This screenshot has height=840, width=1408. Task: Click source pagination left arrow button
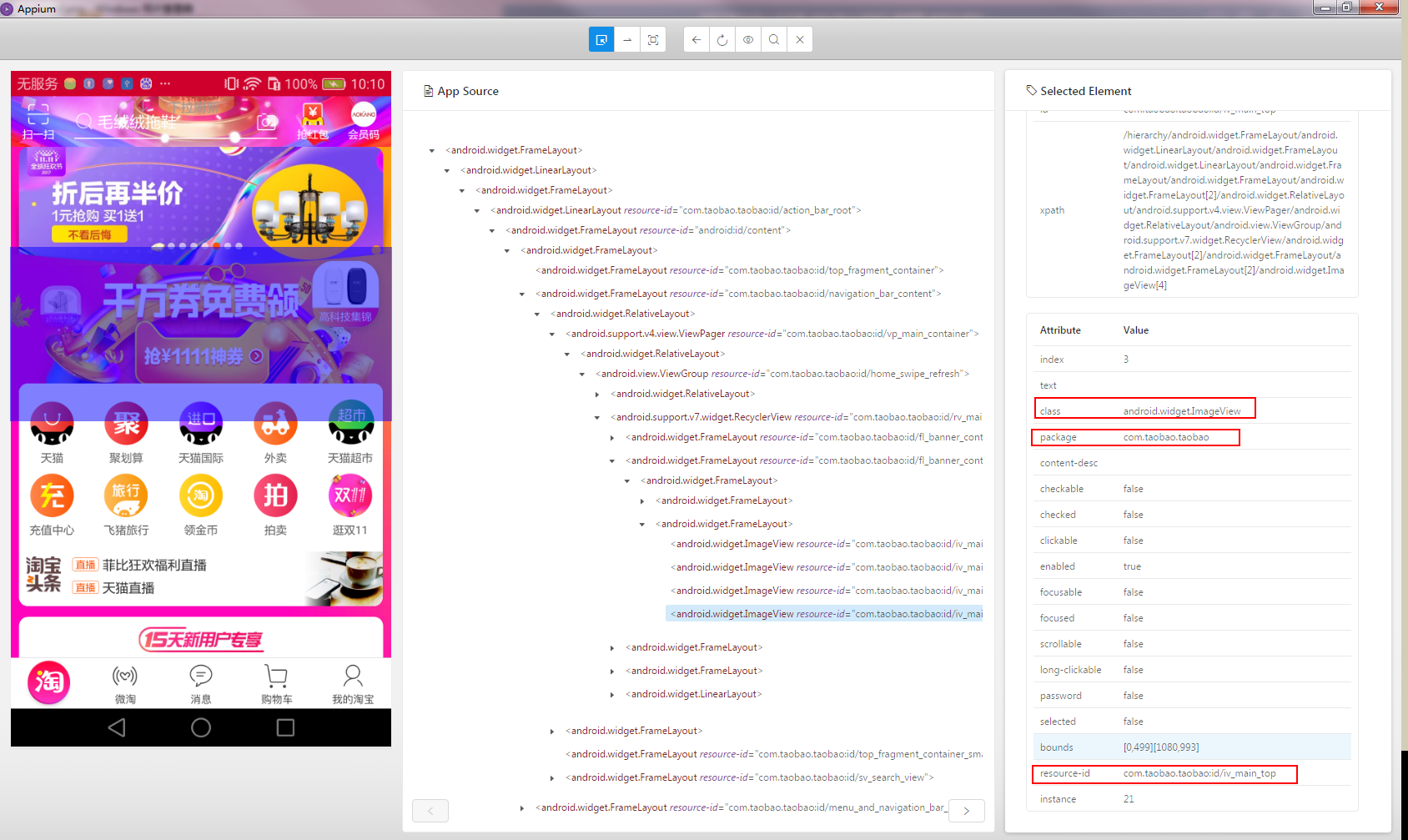tap(430, 811)
